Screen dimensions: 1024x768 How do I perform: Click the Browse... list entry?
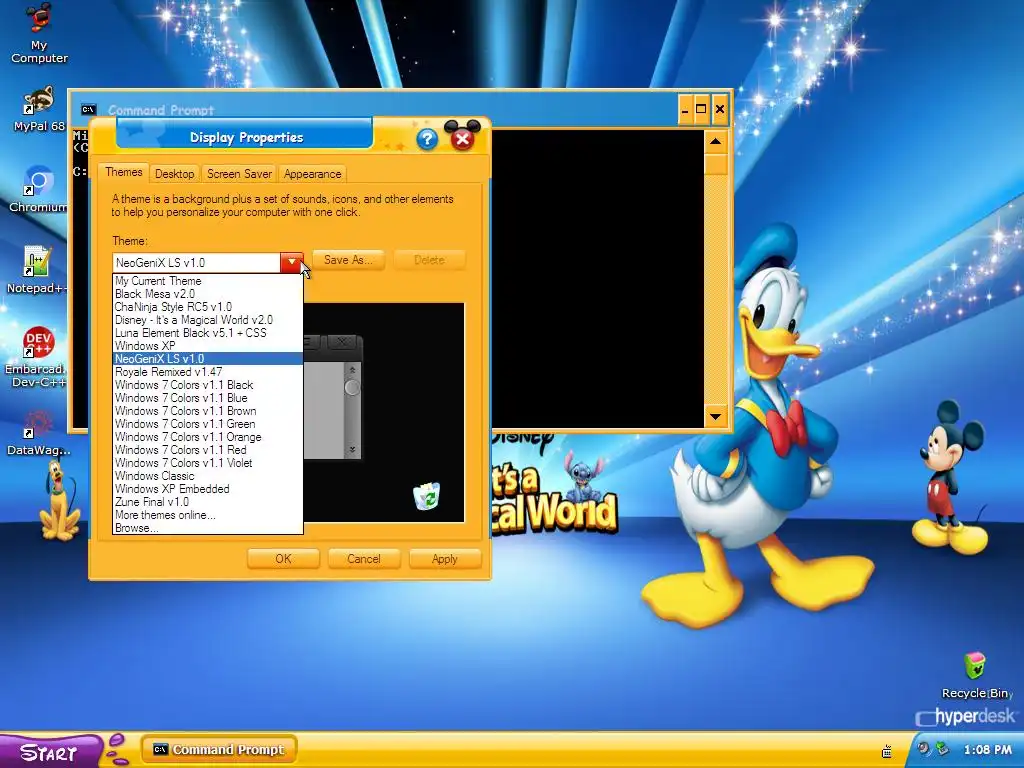click(208, 528)
